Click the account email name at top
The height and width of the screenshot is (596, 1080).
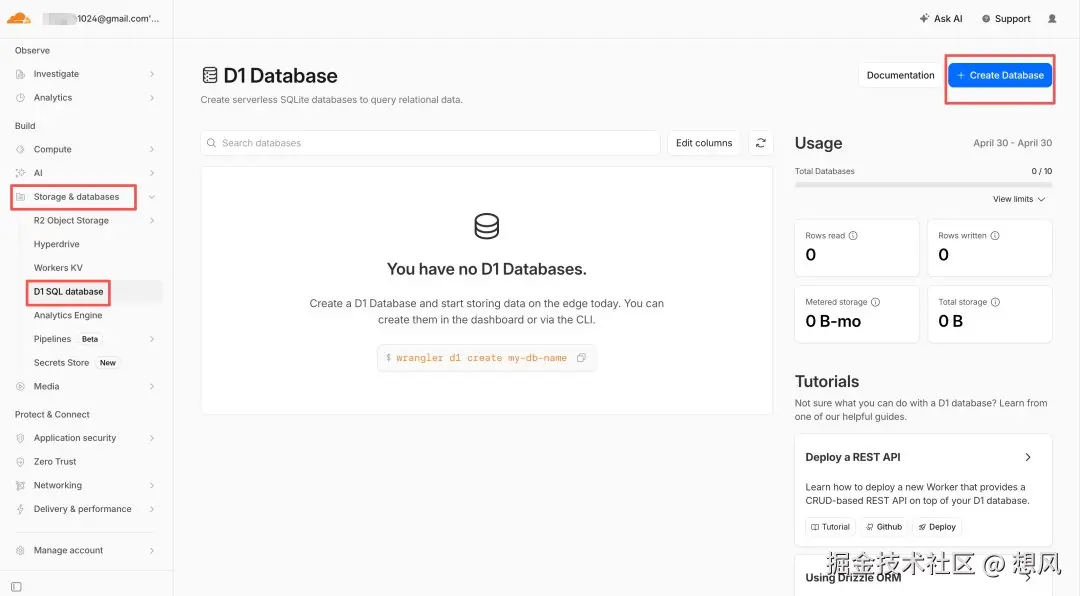(x=101, y=19)
